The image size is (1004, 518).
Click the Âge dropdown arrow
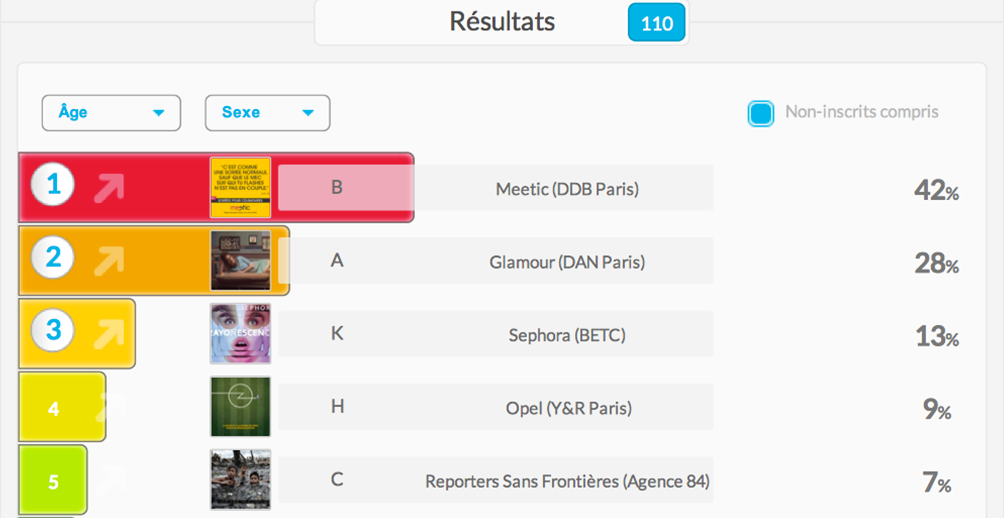pos(159,113)
